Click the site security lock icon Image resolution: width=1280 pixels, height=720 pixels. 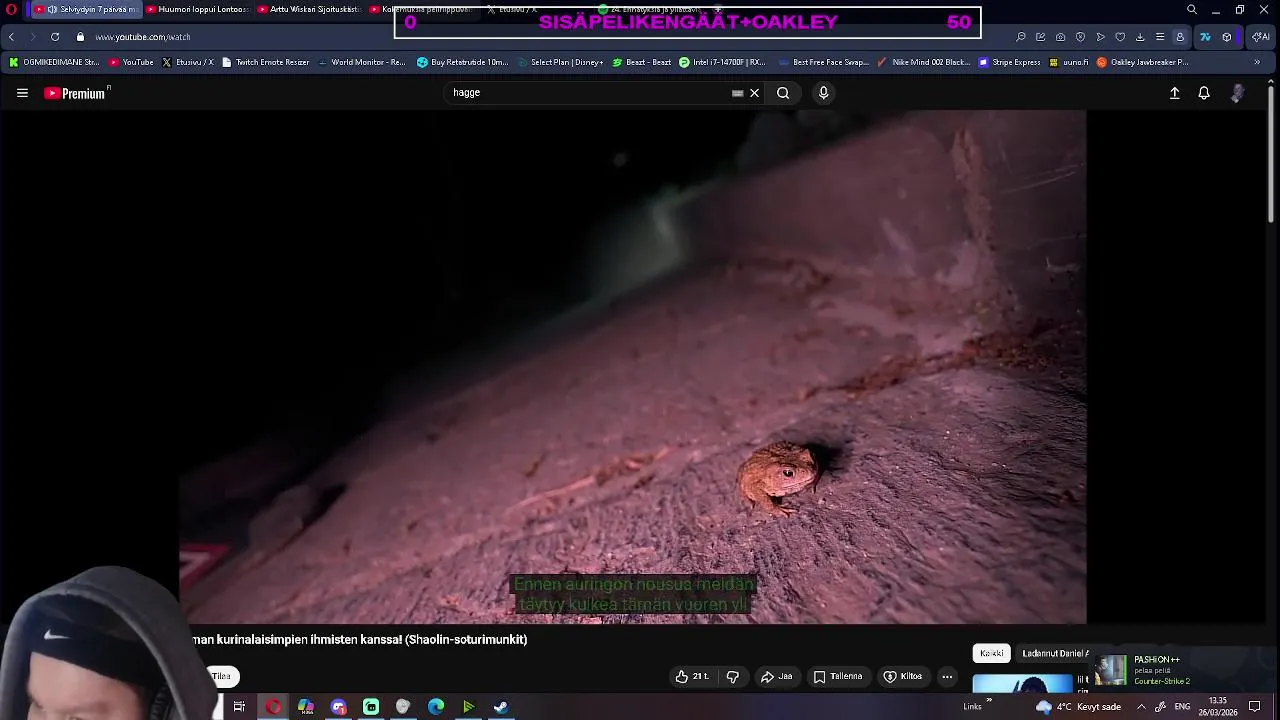coord(81,37)
